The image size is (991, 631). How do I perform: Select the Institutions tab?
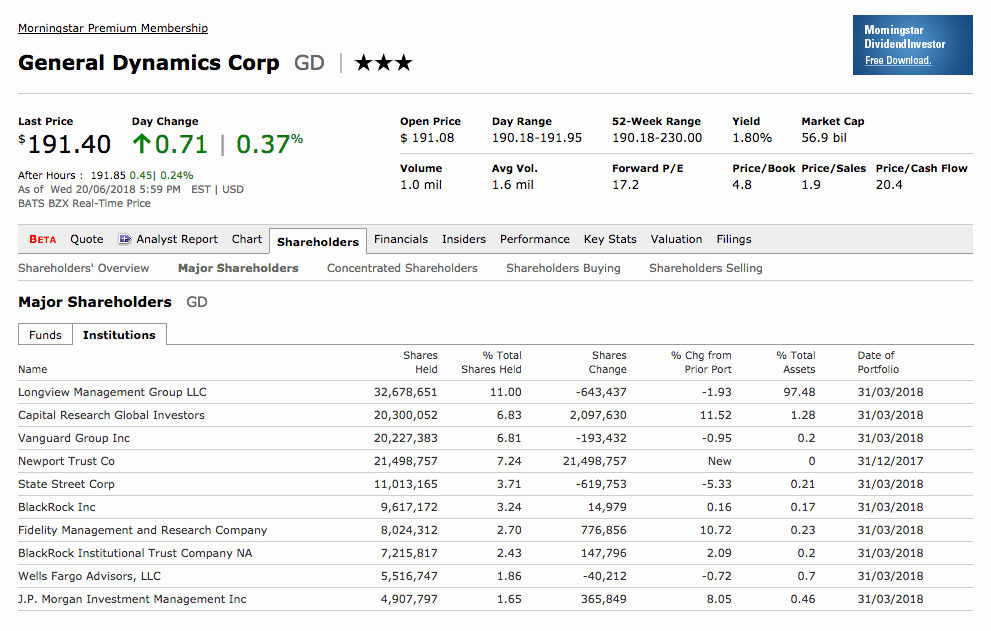[x=119, y=334]
